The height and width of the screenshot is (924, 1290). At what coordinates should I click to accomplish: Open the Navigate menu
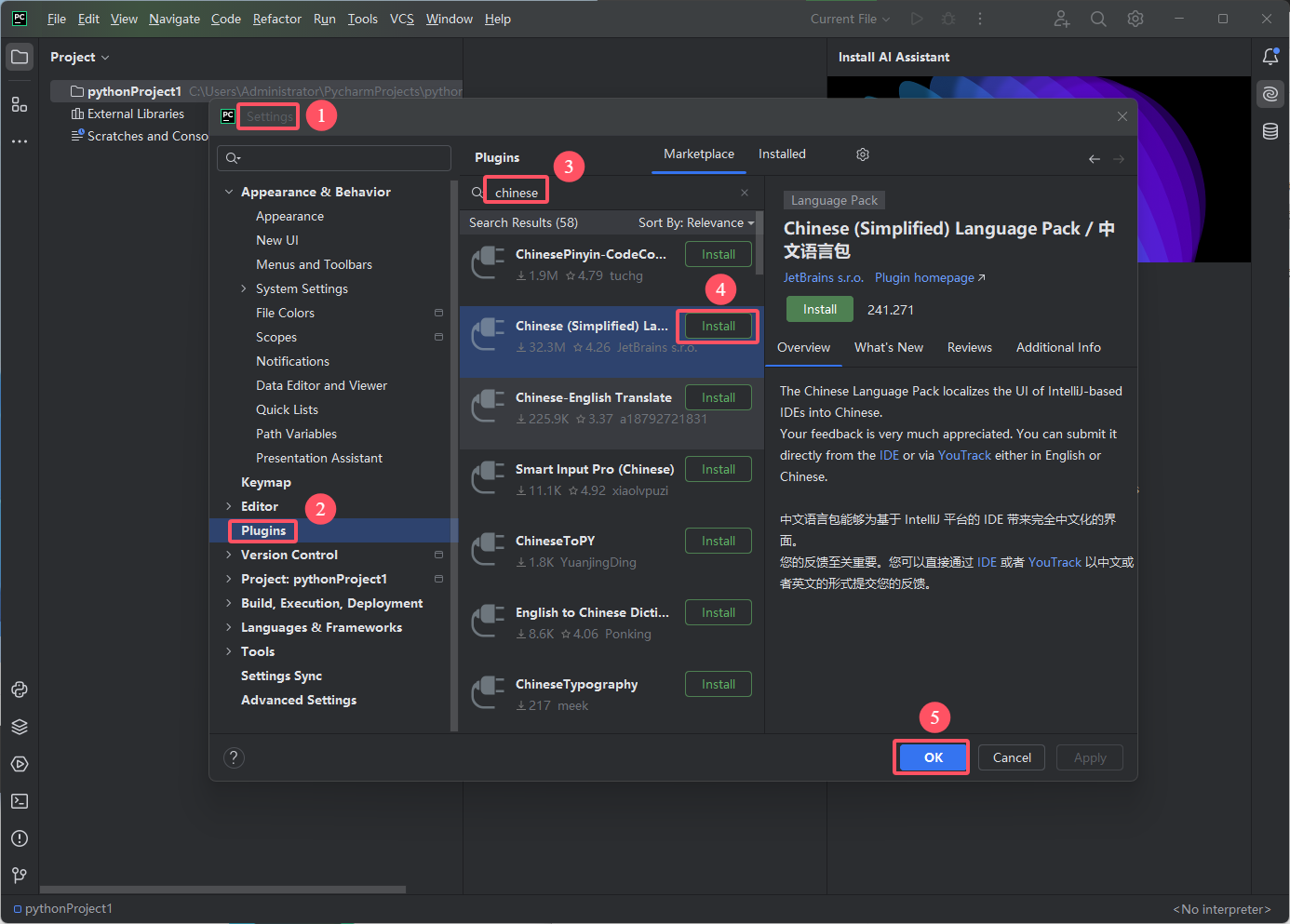pos(174,19)
